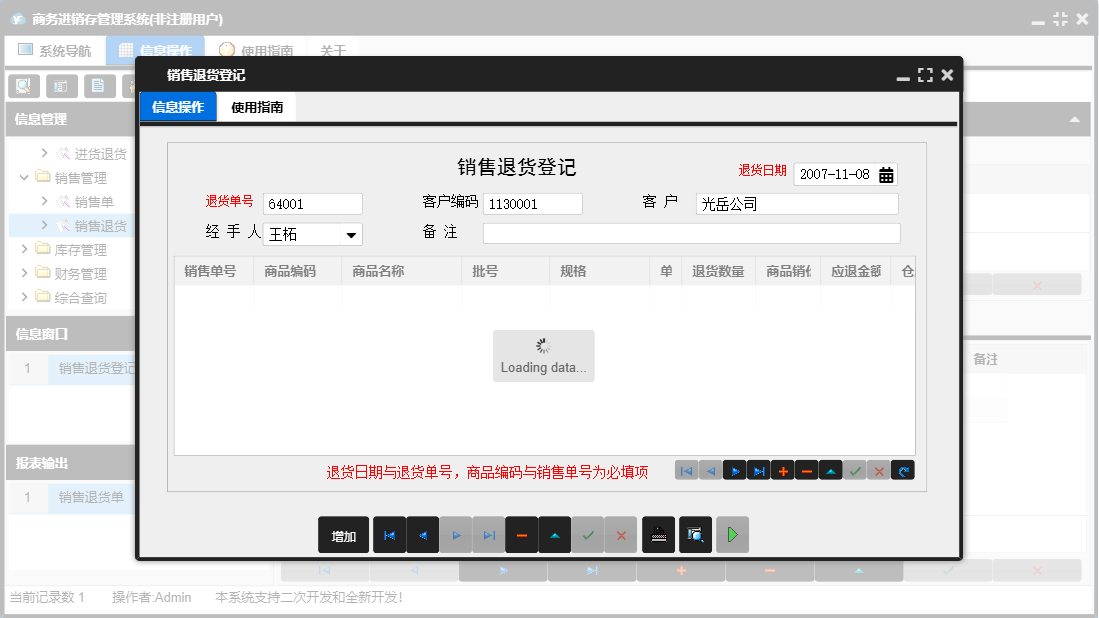Switch to the 使用指南 tab
This screenshot has height=618, width=1099.
[257, 107]
